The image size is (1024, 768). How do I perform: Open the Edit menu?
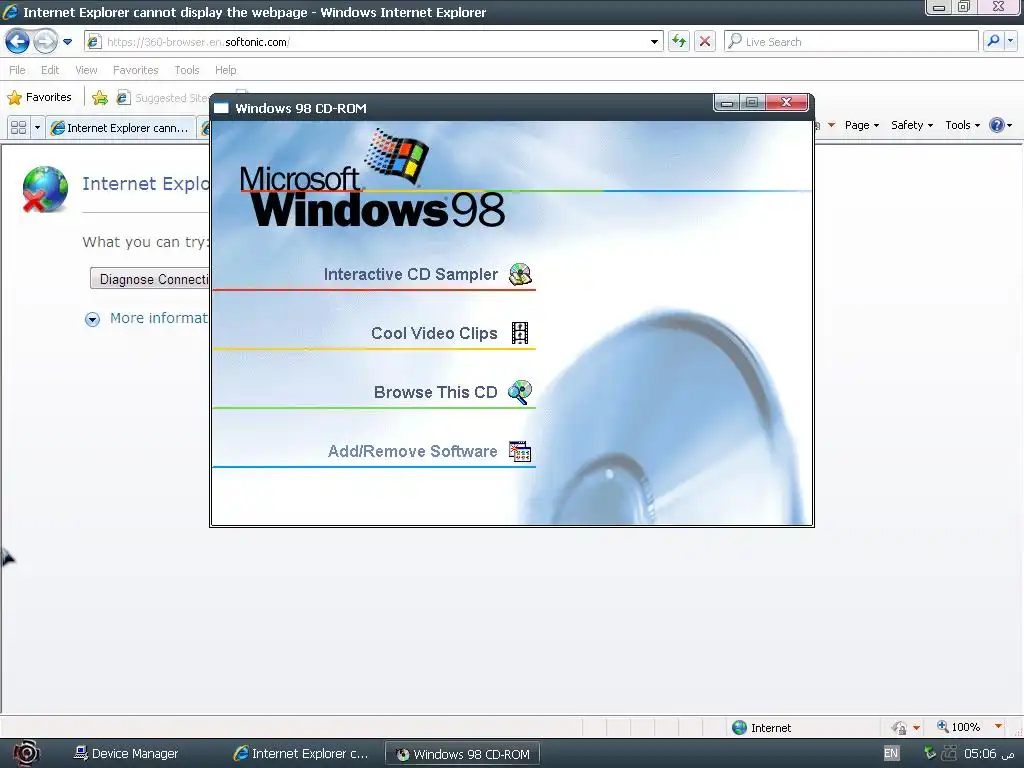[x=50, y=70]
